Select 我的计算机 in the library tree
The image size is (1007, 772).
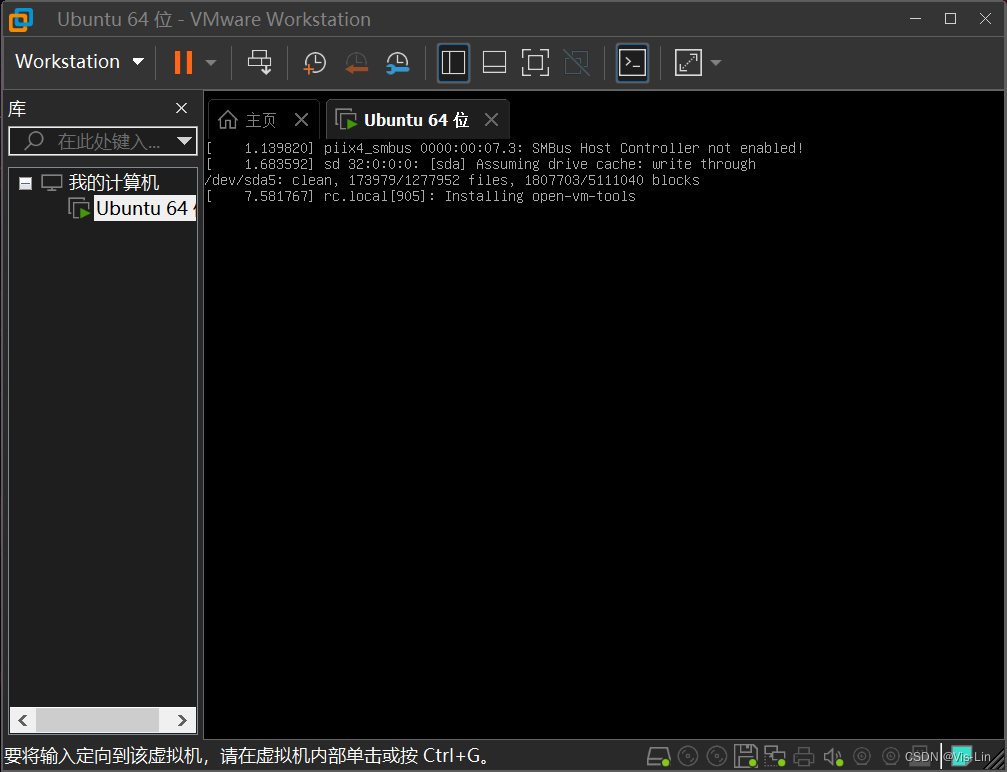pos(114,183)
